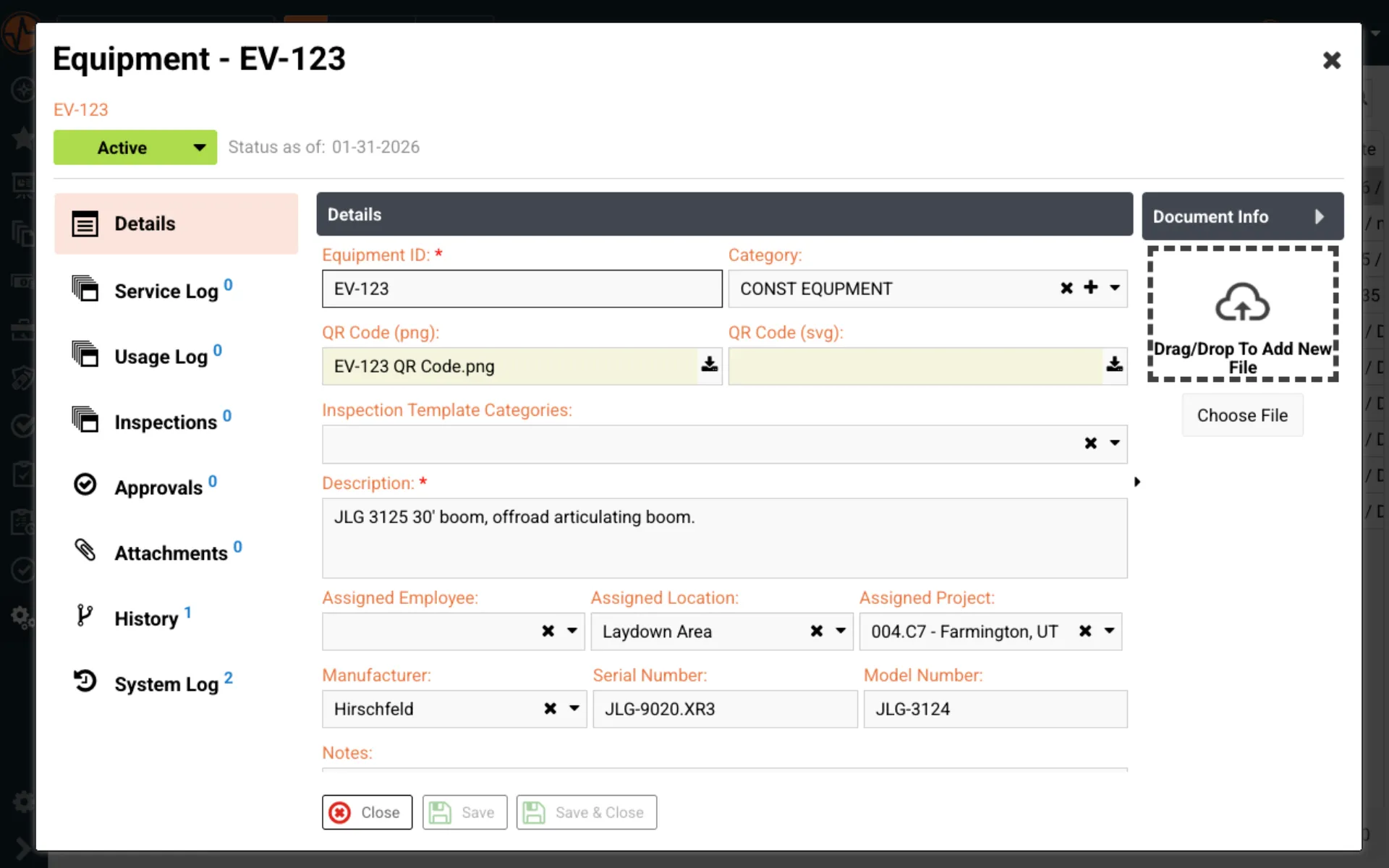The image size is (1389, 868).
Task: Open the Category dropdown arrow
Action: click(x=1115, y=288)
